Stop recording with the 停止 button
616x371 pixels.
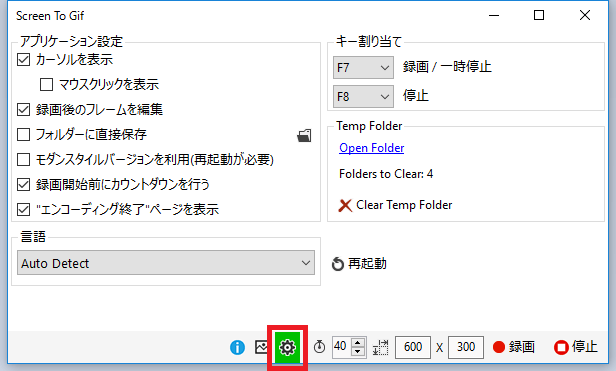576,347
